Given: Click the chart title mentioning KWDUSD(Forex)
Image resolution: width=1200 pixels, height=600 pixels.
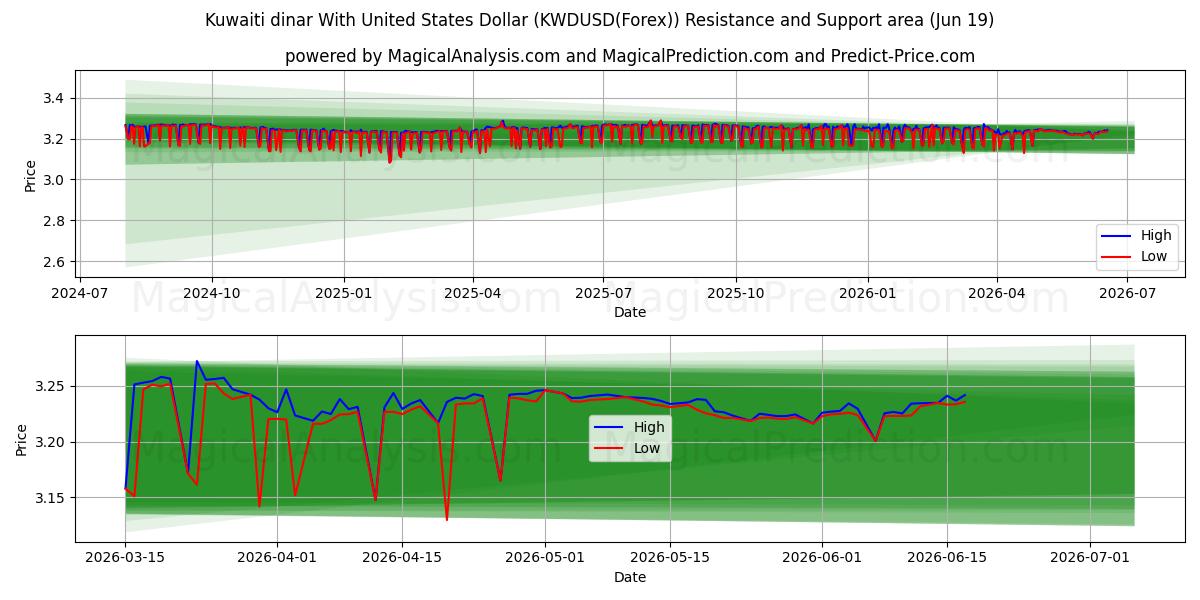Looking at the screenshot, I should (600, 20).
